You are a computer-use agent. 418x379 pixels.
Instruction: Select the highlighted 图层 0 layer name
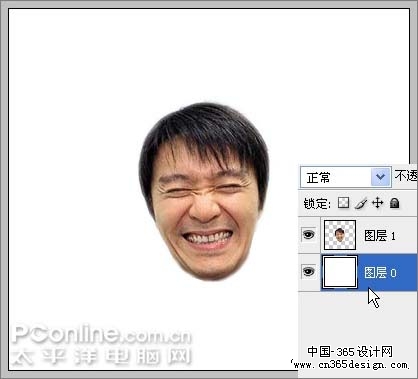(x=380, y=273)
